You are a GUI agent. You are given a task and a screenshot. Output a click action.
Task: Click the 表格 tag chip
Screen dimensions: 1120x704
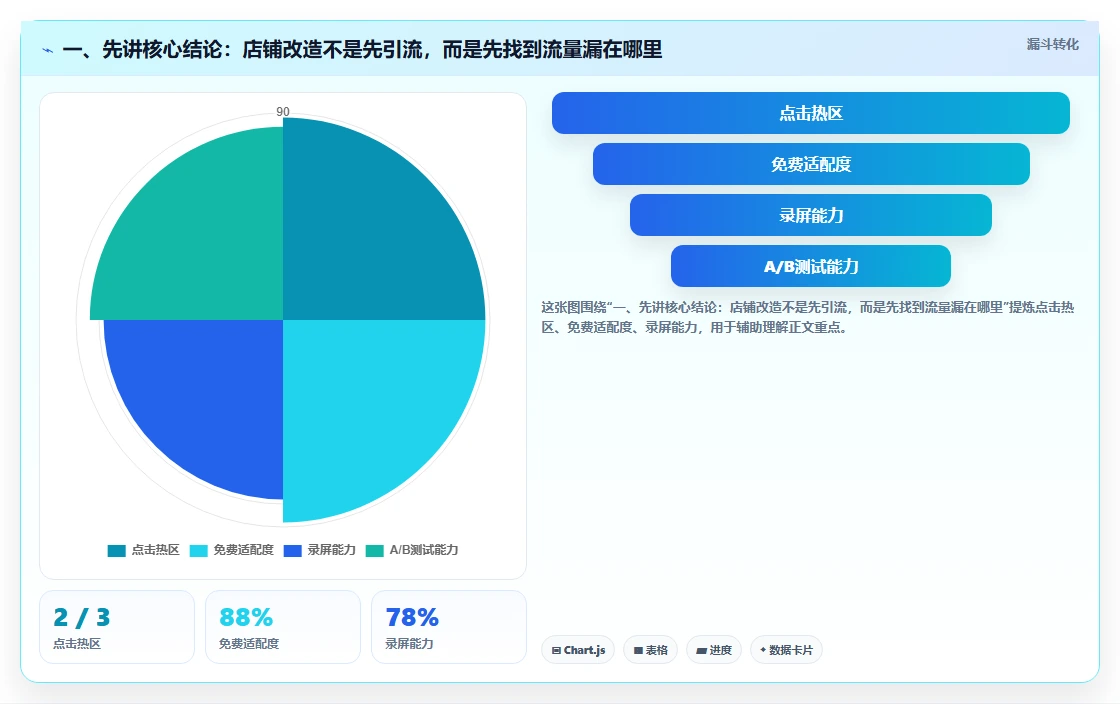point(651,650)
